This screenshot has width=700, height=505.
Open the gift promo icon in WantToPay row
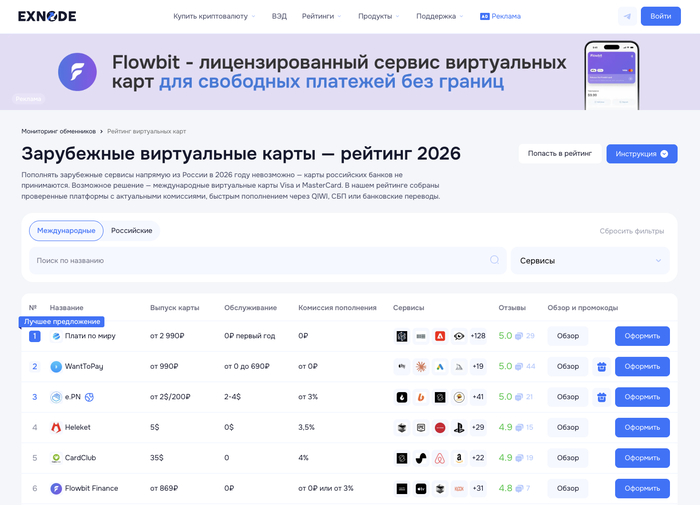602,367
